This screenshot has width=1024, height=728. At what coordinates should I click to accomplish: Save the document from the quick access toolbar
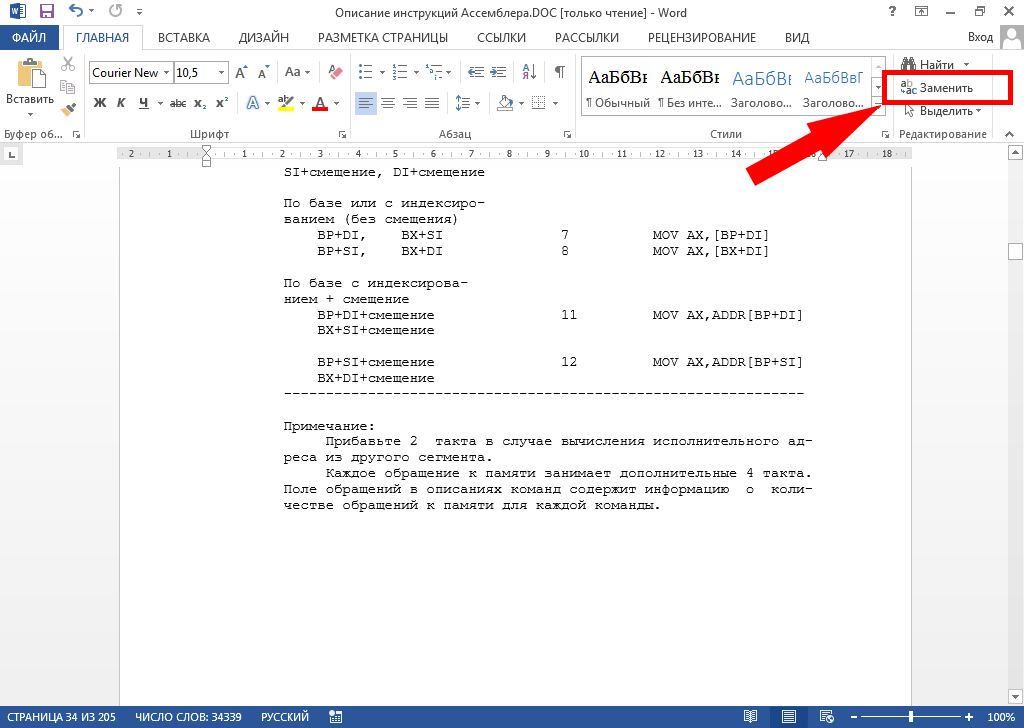click(46, 12)
